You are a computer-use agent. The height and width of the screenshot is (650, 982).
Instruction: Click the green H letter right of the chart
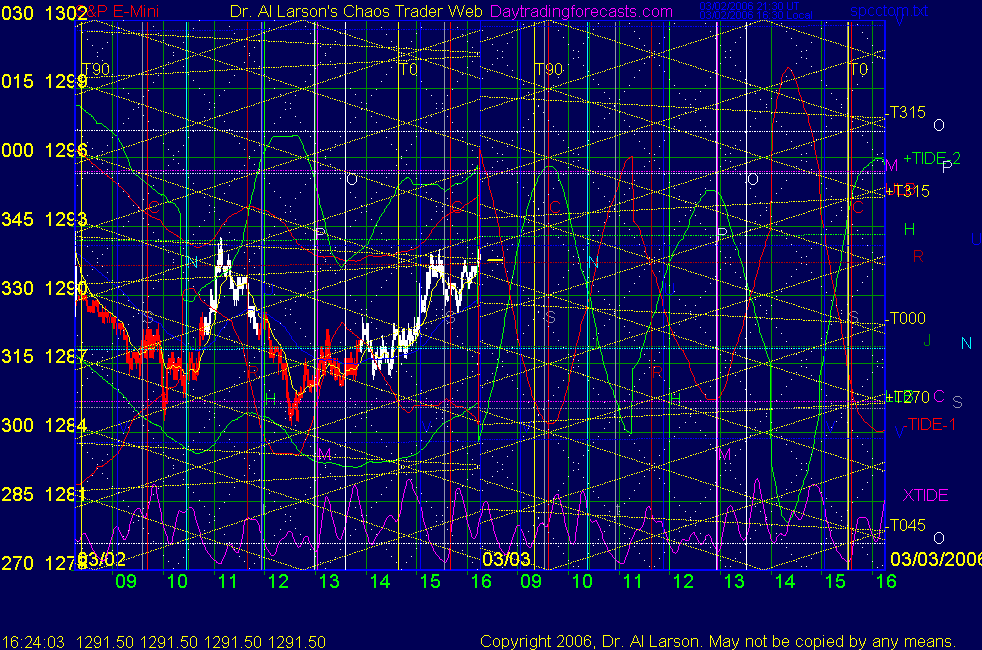point(909,230)
